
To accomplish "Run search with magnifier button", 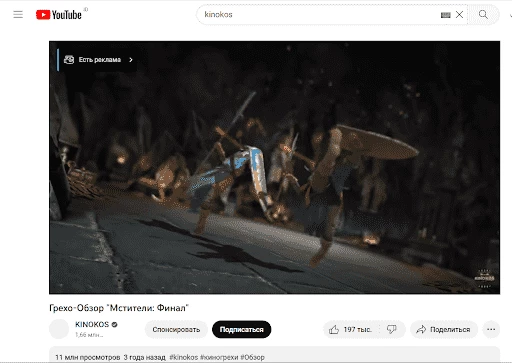I will coord(483,14).
